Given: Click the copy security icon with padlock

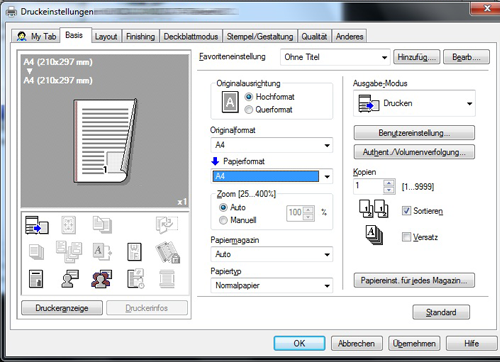Looking at the screenshot, I should 168,252.
